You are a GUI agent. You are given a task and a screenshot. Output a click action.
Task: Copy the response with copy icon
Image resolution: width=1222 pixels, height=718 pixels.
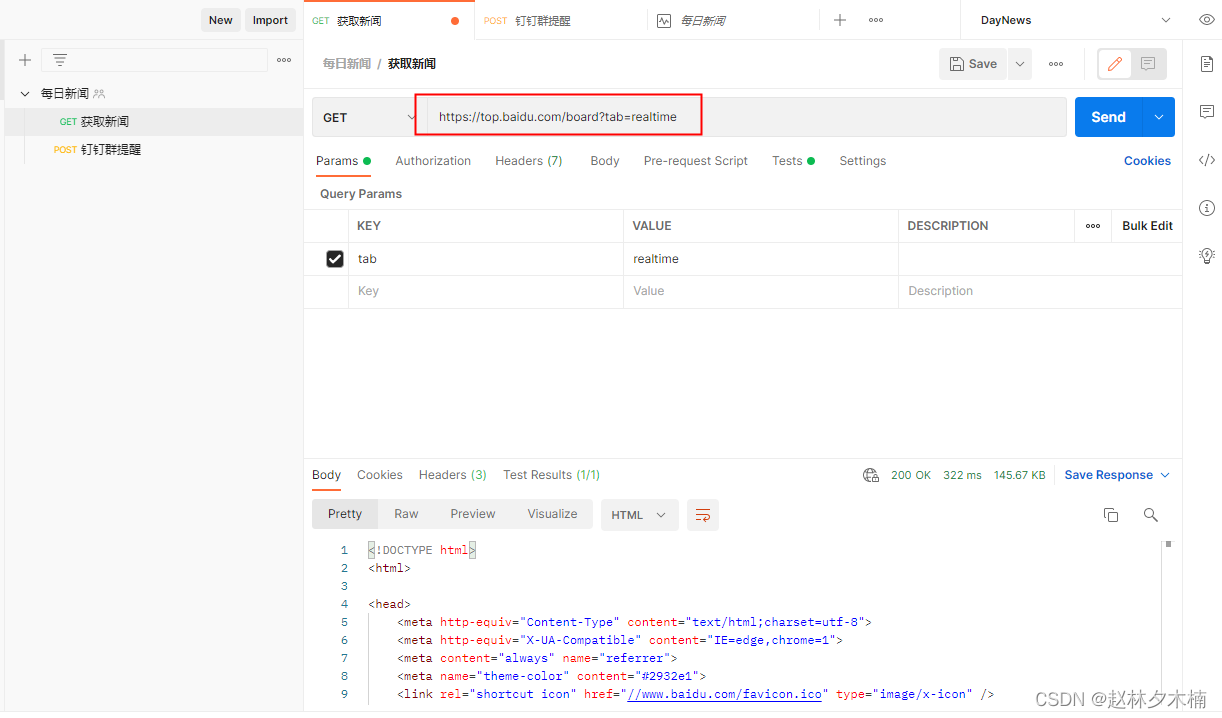[1111, 515]
